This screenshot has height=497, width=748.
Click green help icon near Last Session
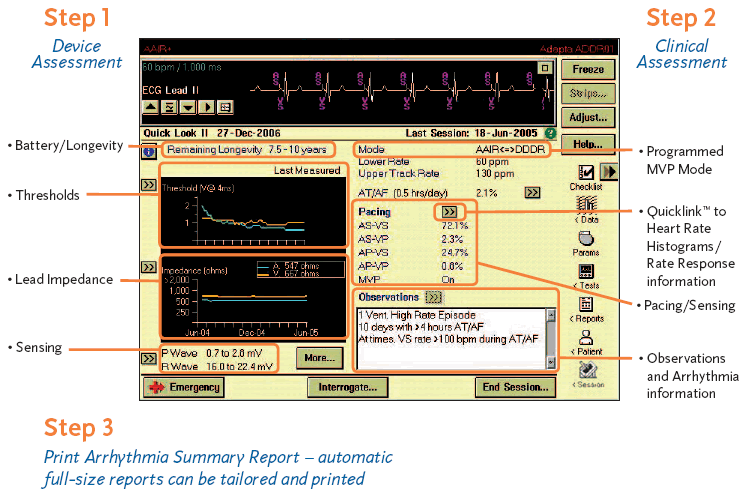click(551, 134)
